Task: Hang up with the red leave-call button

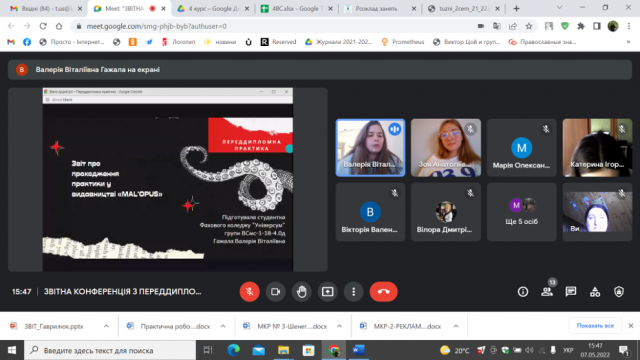Action: pos(383,291)
